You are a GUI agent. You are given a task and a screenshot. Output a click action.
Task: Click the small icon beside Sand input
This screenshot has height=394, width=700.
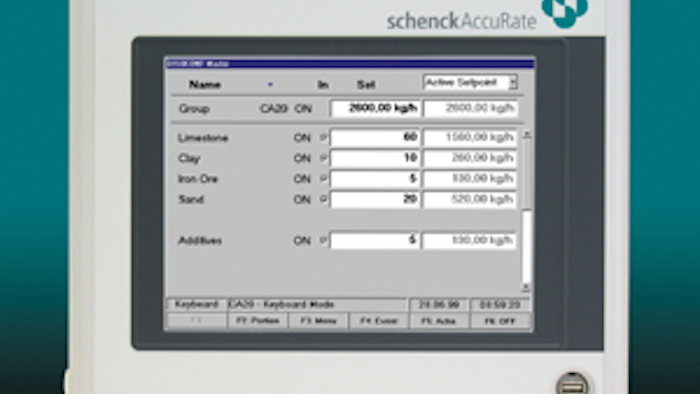pyautogui.click(x=324, y=199)
